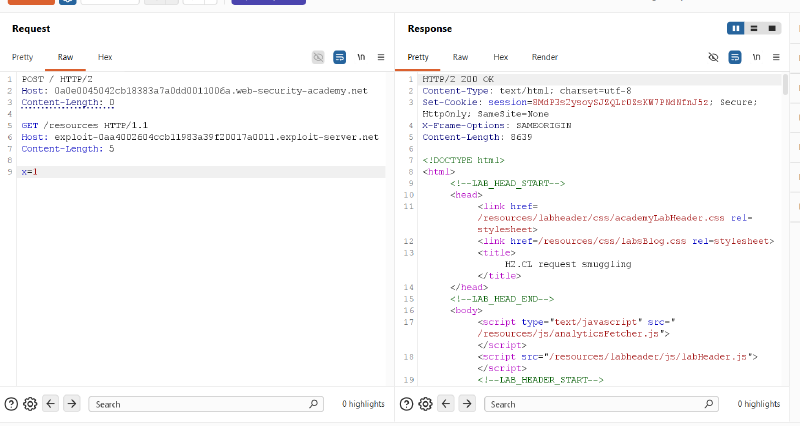Click the 'Content-Length: 0' request header

point(68,102)
